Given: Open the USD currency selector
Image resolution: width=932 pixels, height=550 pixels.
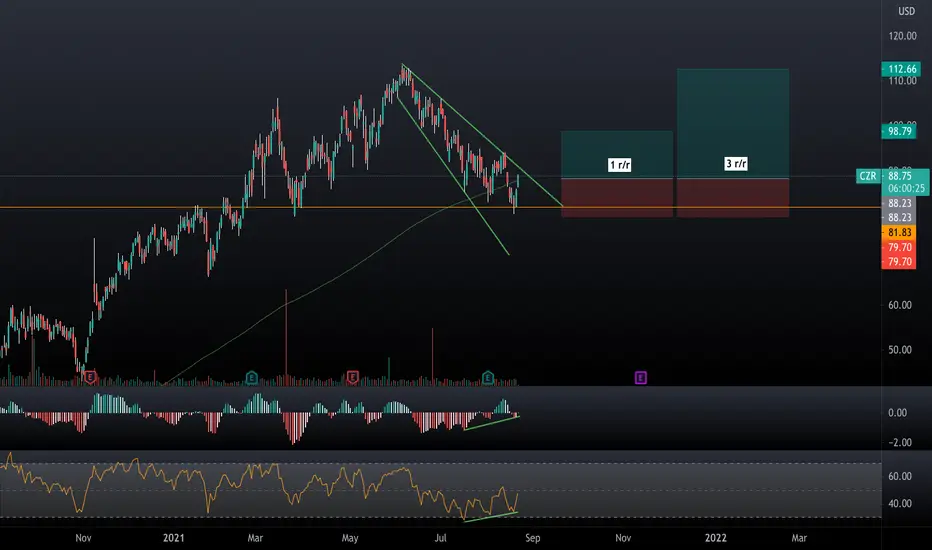Looking at the screenshot, I should pos(906,11).
